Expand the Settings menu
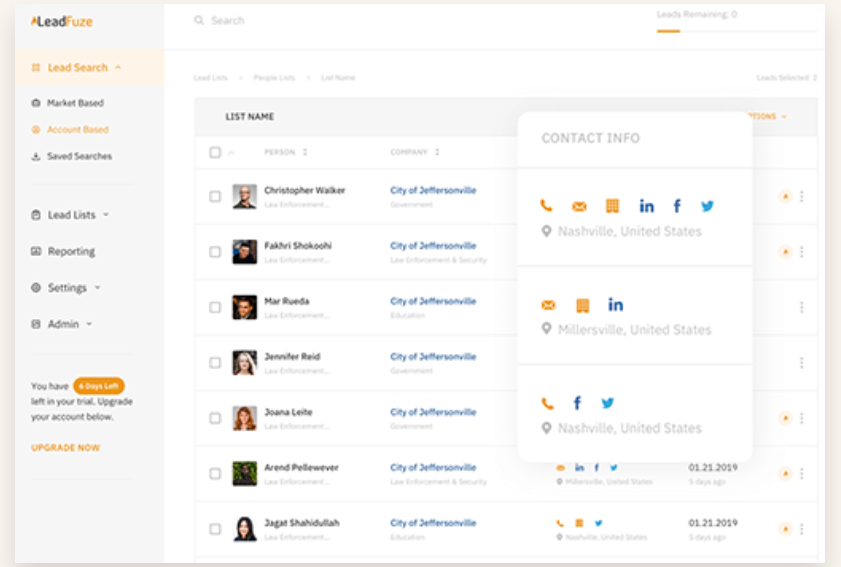 pos(67,288)
